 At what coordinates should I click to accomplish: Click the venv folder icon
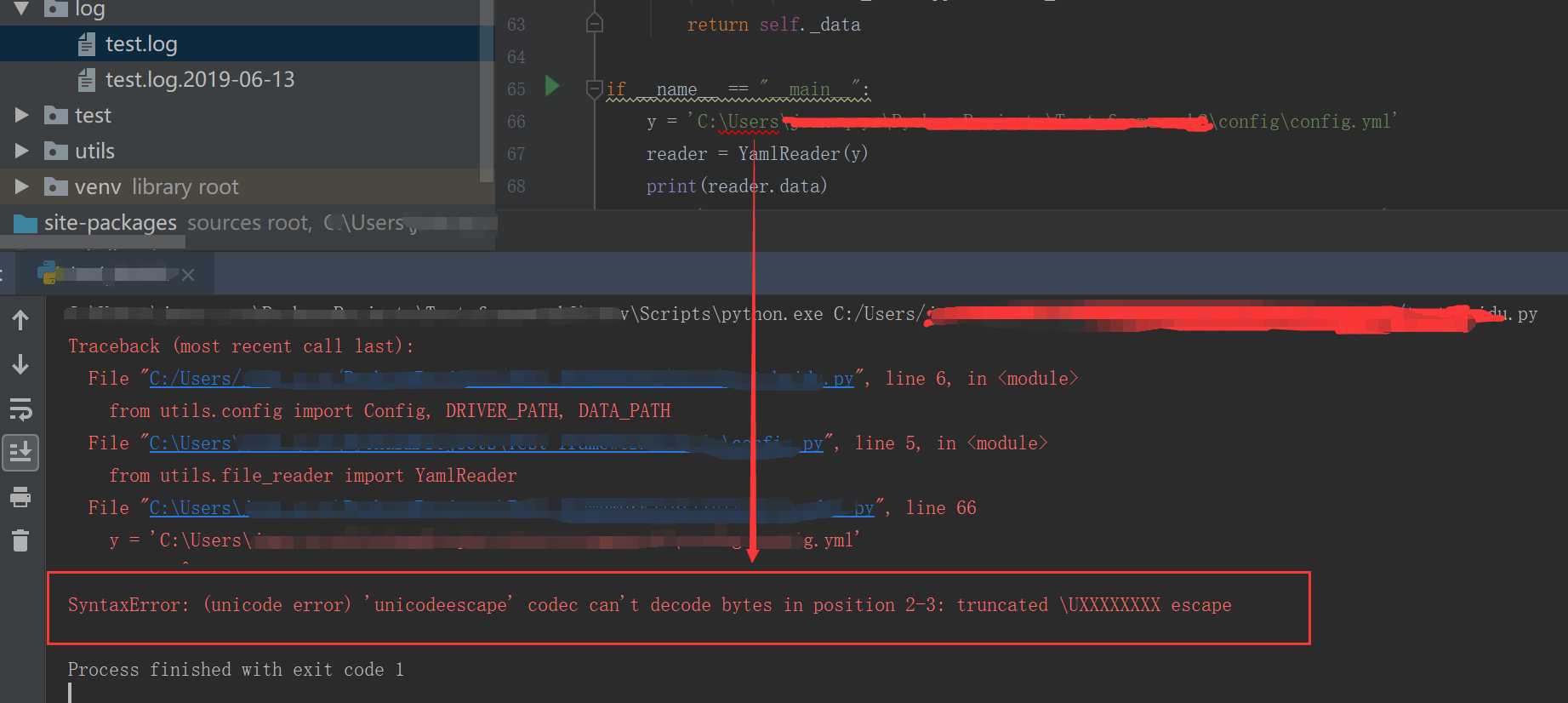tap(56, 187)
